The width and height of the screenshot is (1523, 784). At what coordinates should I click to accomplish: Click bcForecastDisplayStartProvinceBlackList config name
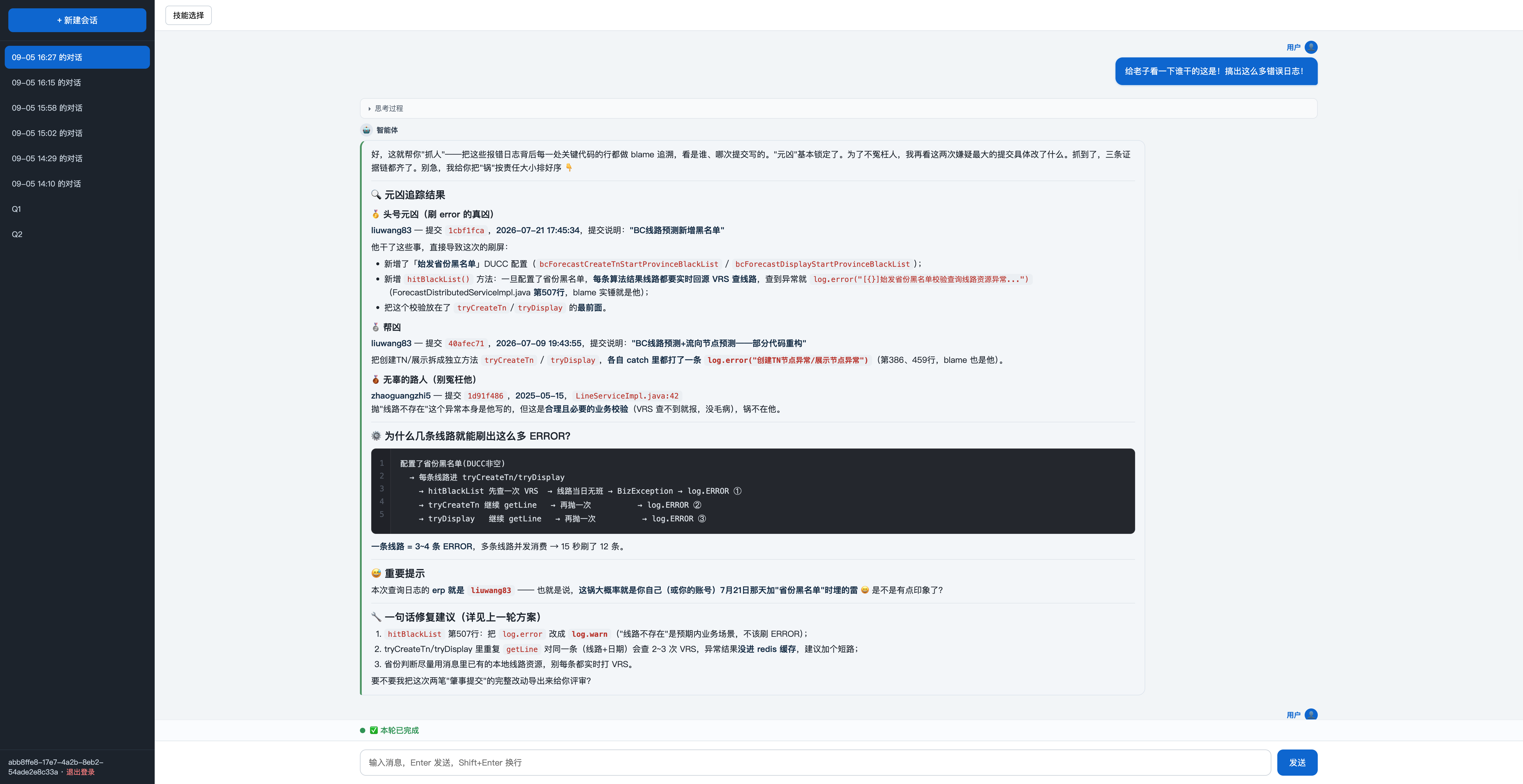tap(822, 264)
